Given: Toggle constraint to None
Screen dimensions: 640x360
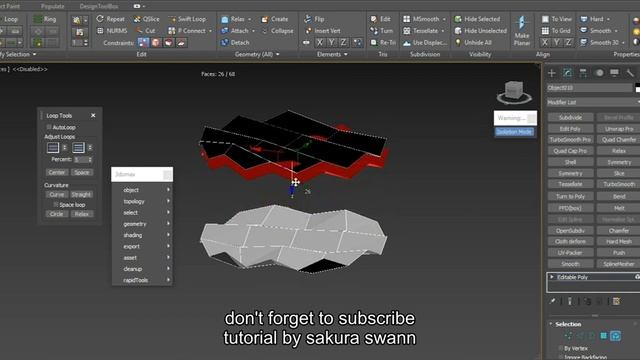Looking at the screenshot, I should [x=143, y=42].
